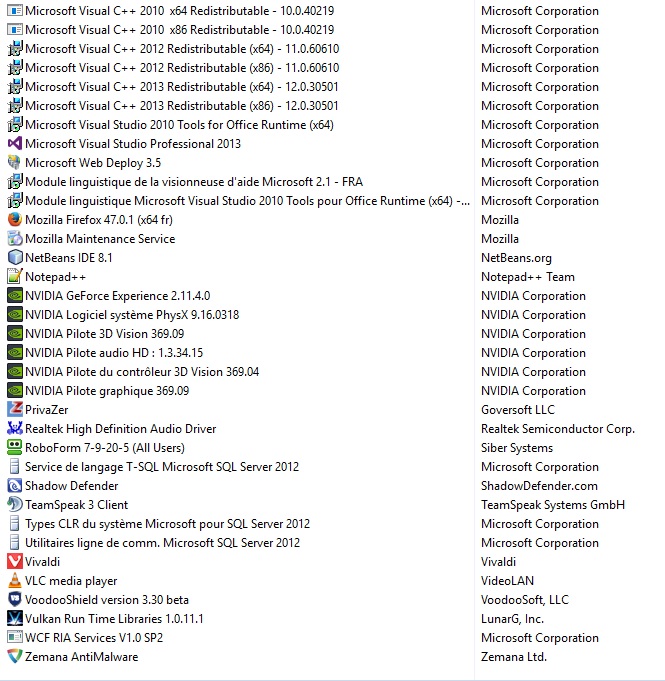Click the Mozilla Firefox 47.0.1 icon
The height and width of the screenshot is (681, 665).
pyautogui.click(x=15, y=219)
